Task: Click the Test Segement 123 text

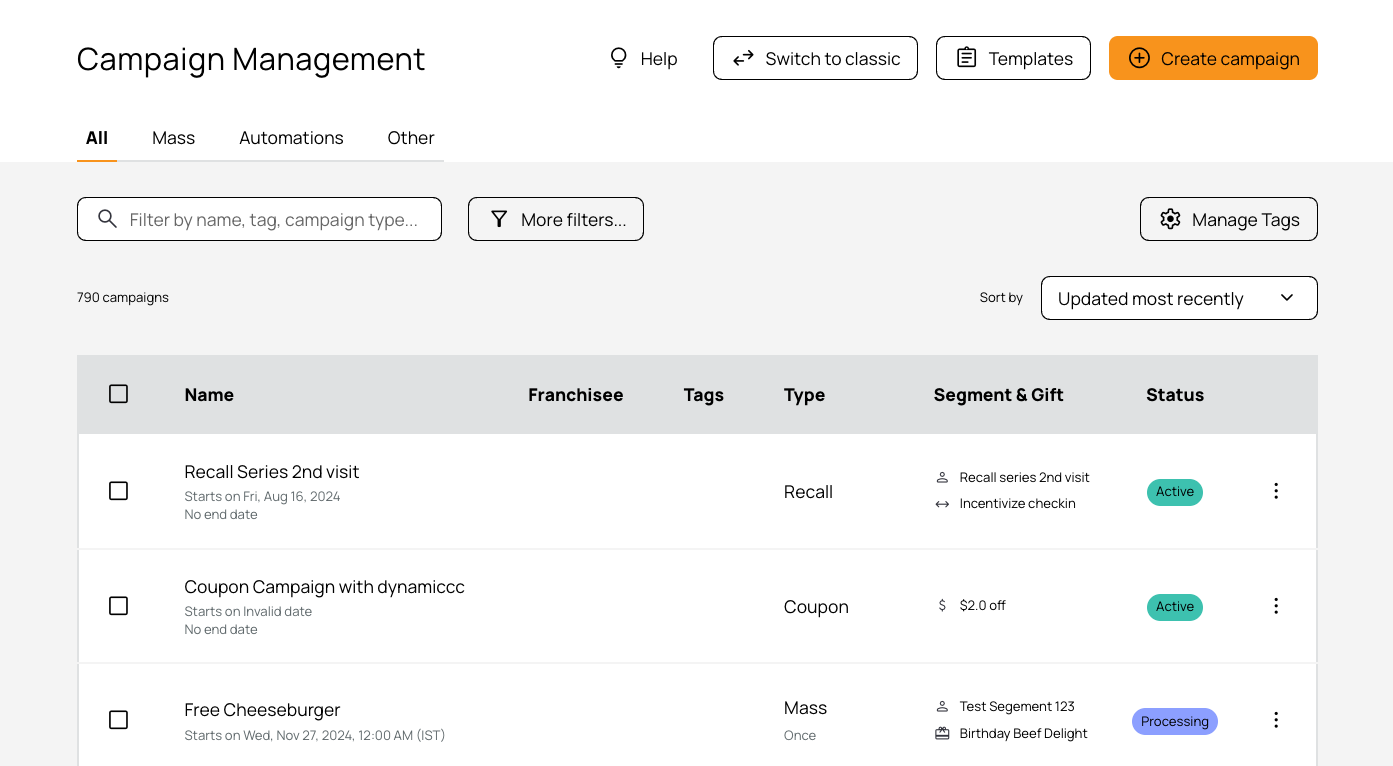Action: (x=1017, y=706)
